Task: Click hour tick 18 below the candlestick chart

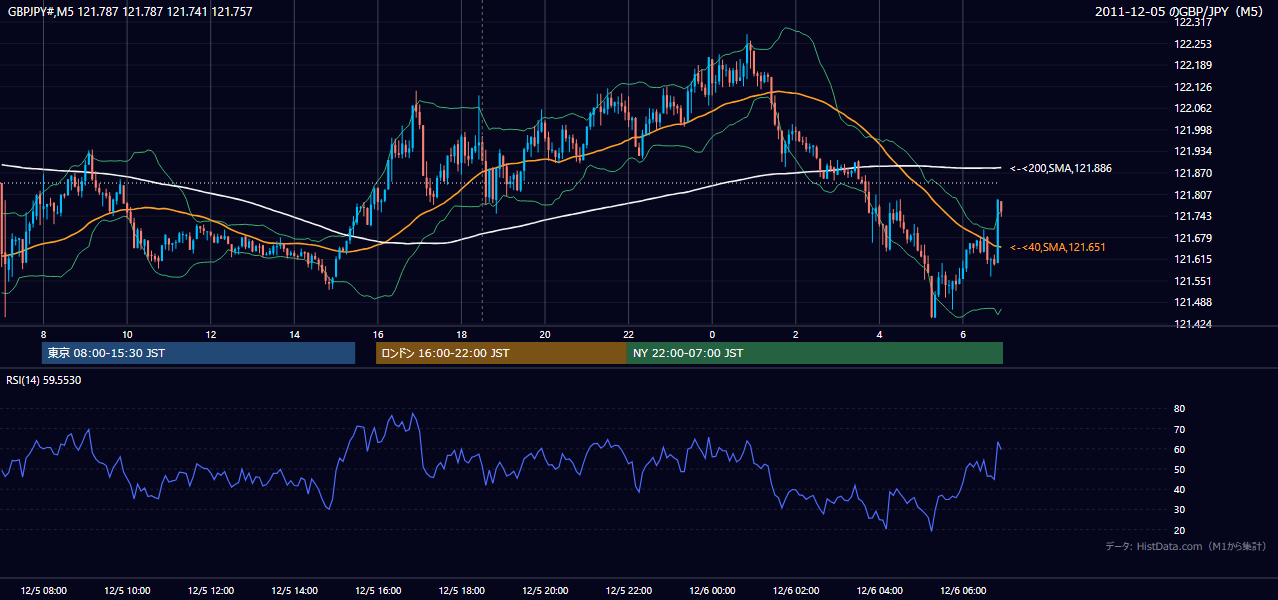Action: coord(461,334)
